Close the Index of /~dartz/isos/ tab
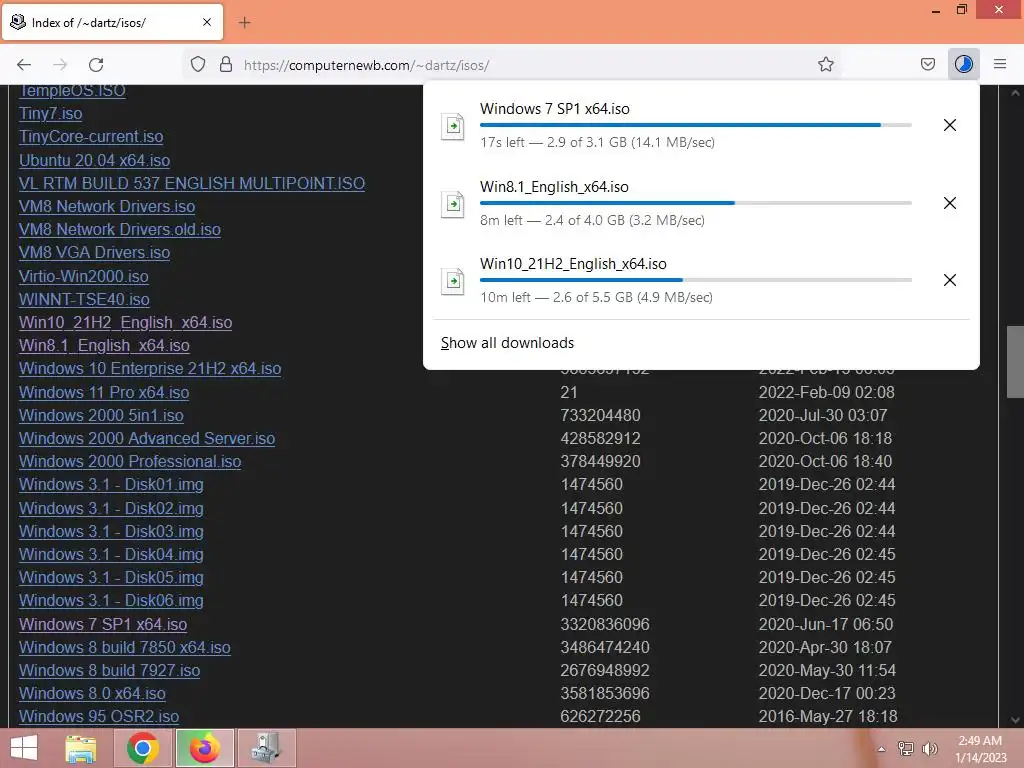 (206, 22)
